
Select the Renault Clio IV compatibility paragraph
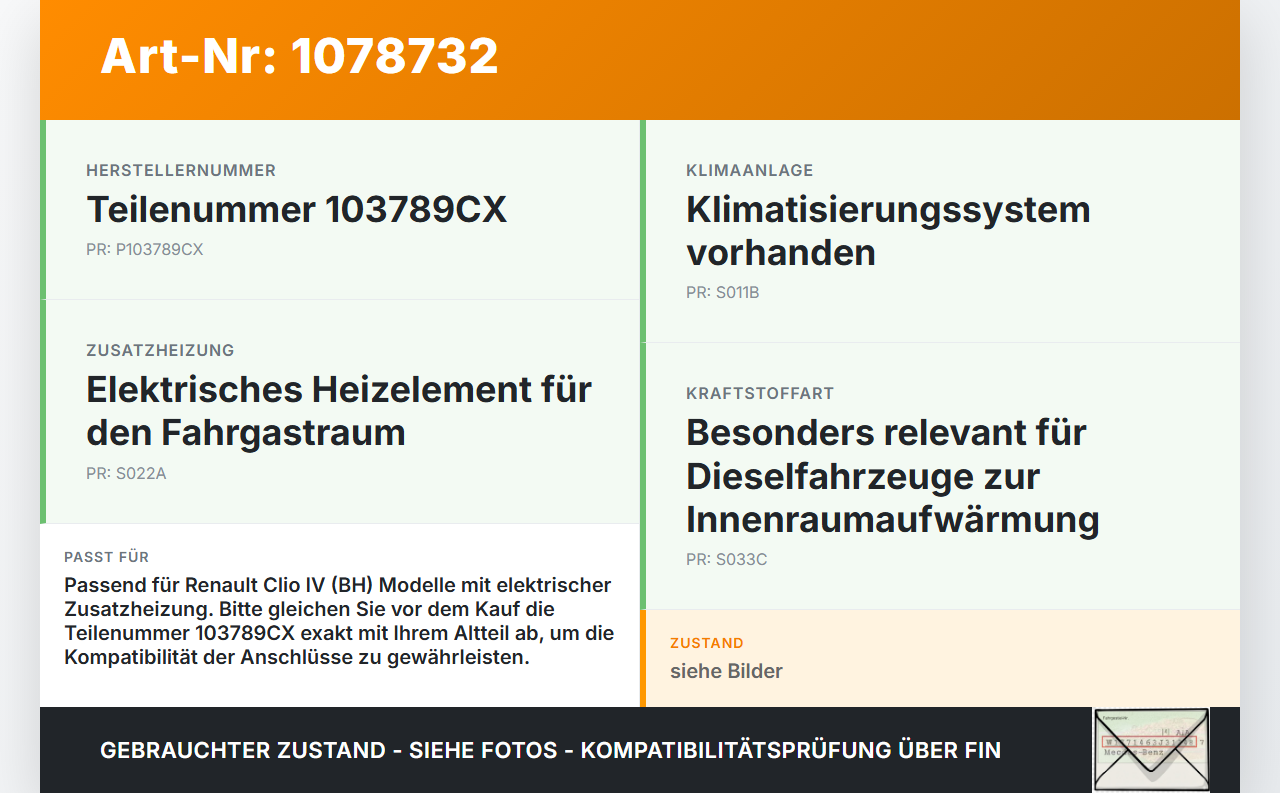339,621
